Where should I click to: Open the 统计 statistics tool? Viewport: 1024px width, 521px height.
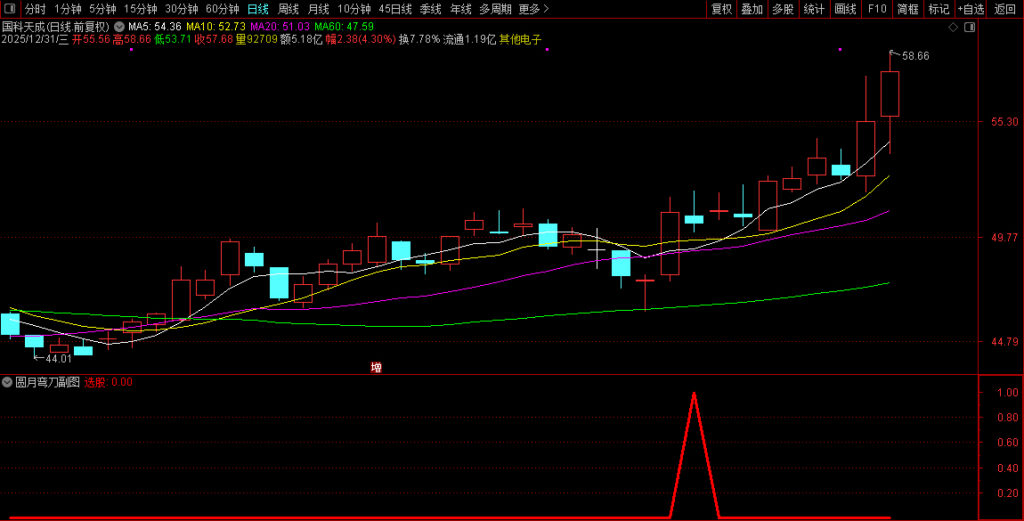pos(814,9)
